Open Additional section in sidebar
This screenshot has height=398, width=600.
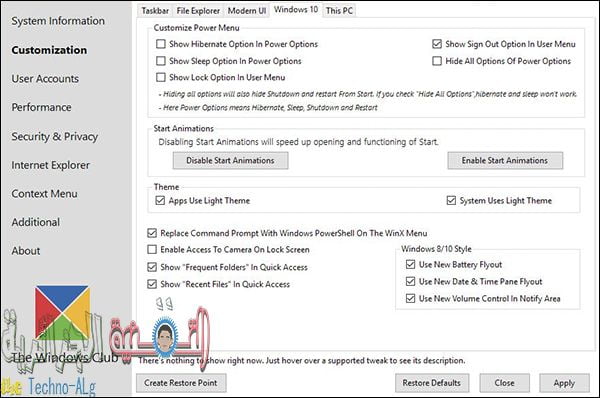tap(36, 222)
